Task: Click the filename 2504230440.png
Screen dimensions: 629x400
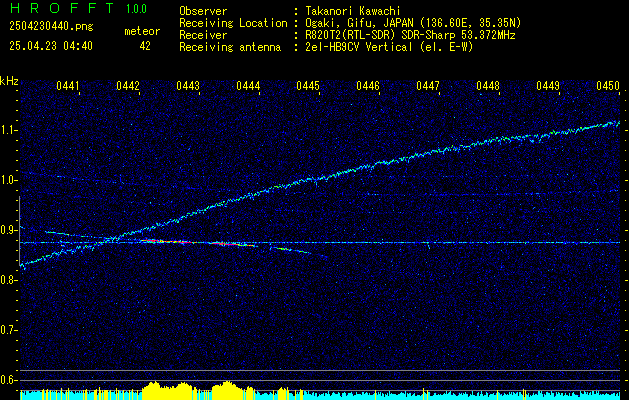Action: point(51,27)
